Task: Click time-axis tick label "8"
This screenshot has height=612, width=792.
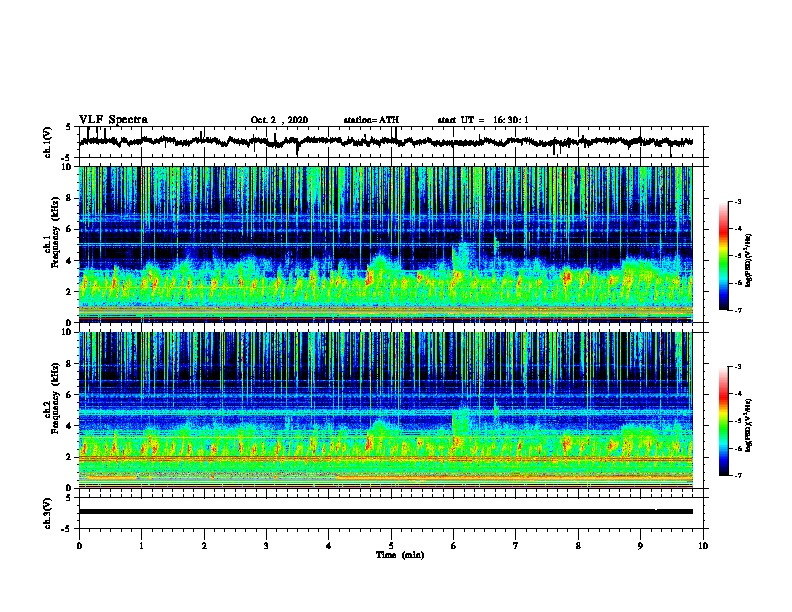Action: click(578, 546)
